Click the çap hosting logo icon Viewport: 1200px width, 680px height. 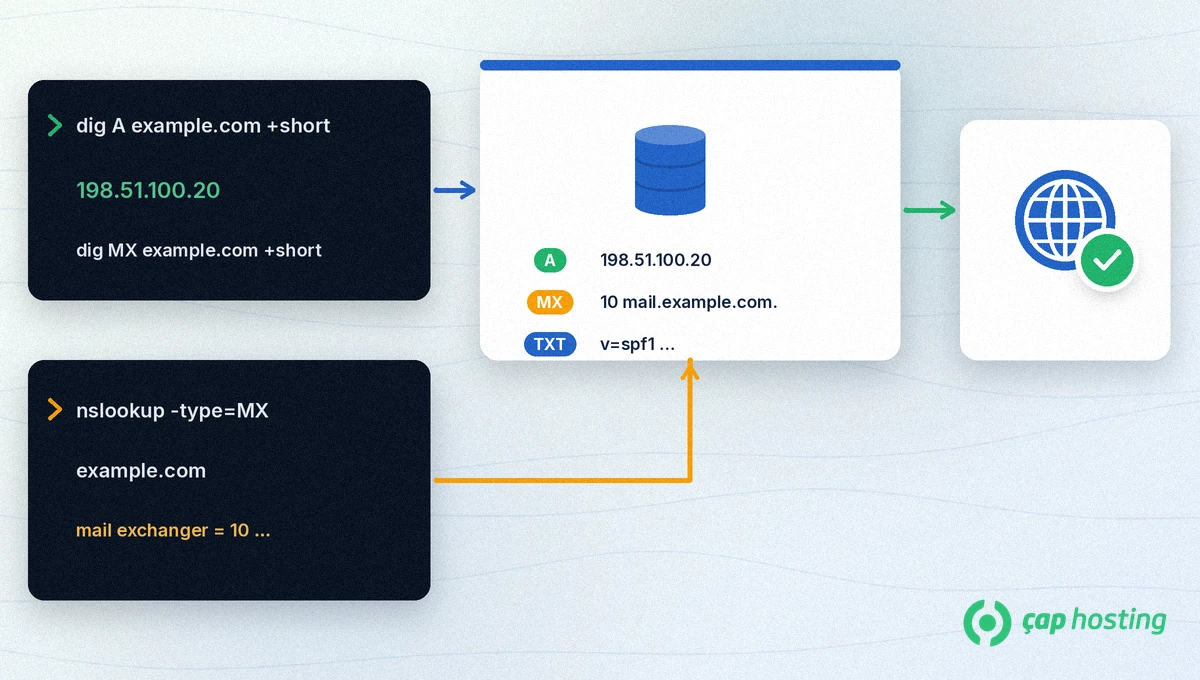click(987, 623)
